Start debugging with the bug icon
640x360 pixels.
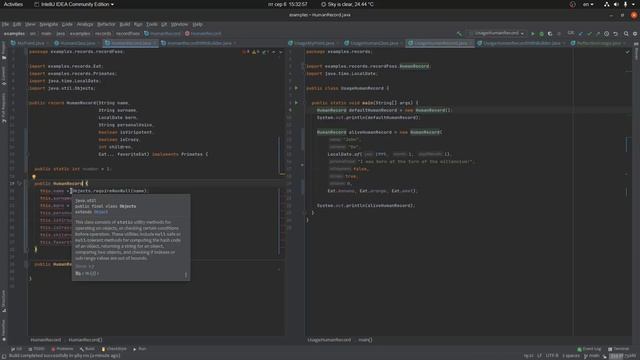pyautogui.click(x=541, y=33)
